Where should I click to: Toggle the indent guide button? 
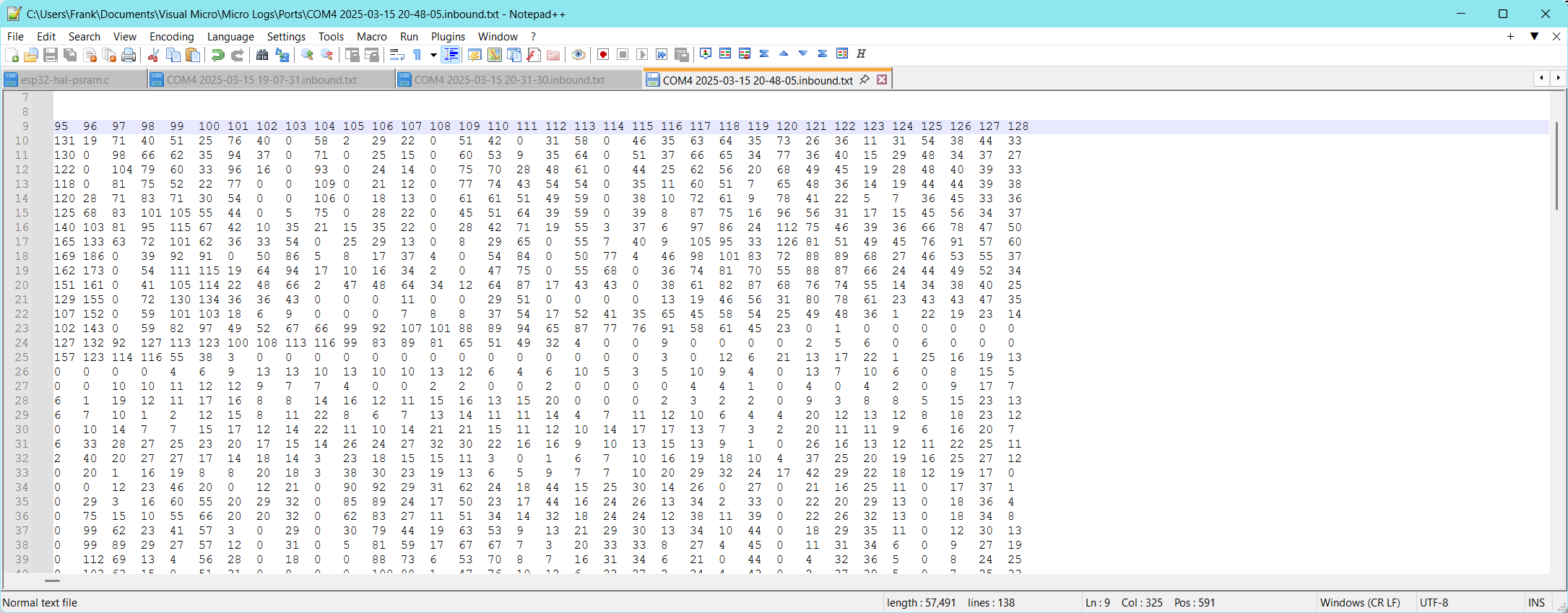coord(451,55)
